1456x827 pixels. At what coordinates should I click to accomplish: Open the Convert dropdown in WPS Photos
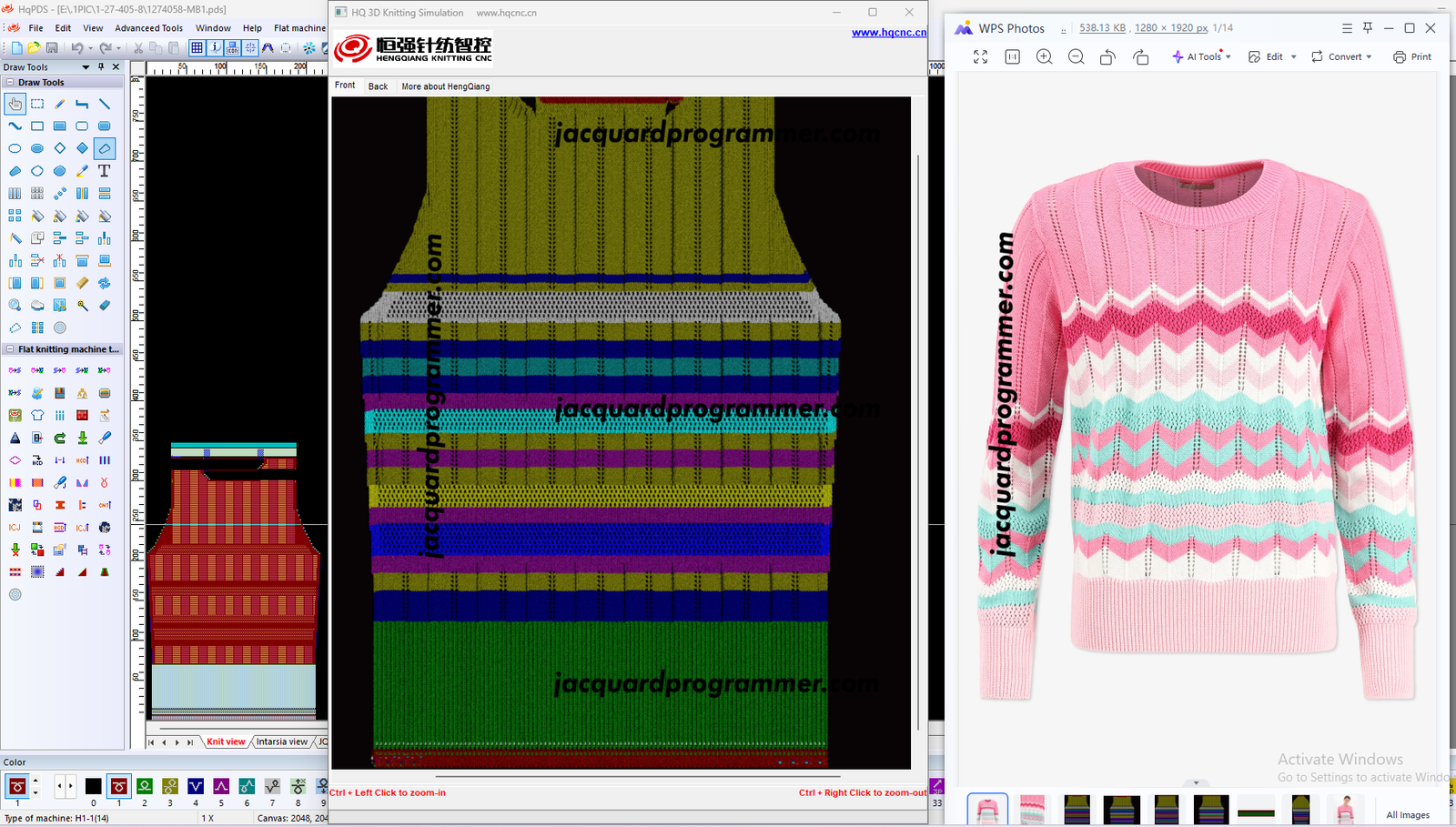(1341, 56)
